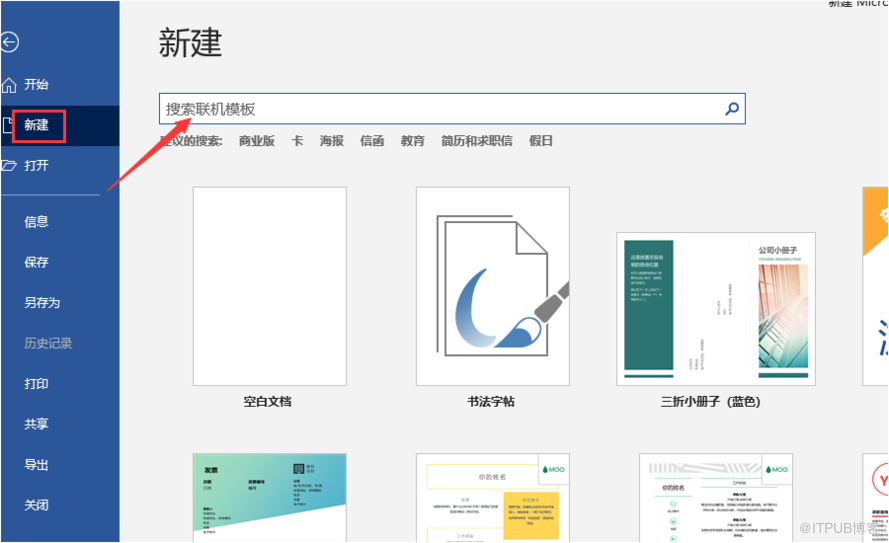Click the back arrow icon
Viewport: 889px width, 543px height.
coord(10,42)
